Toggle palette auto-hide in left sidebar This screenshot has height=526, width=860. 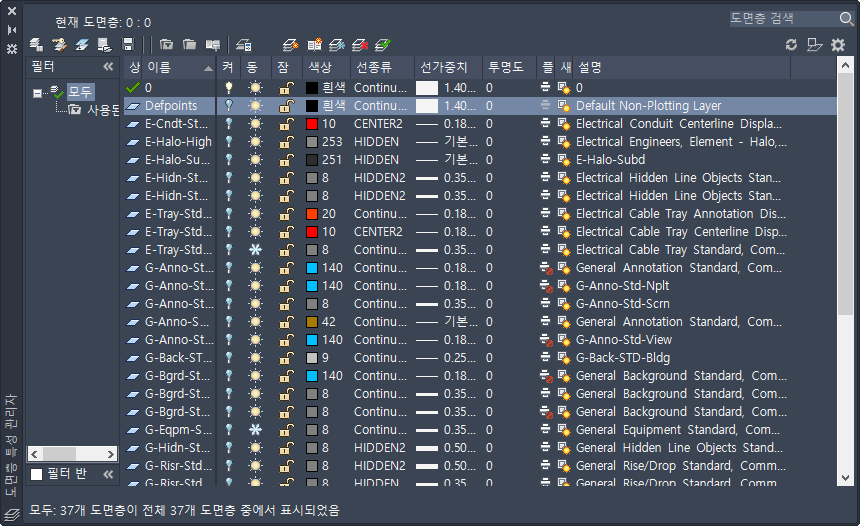coord(12,30)
